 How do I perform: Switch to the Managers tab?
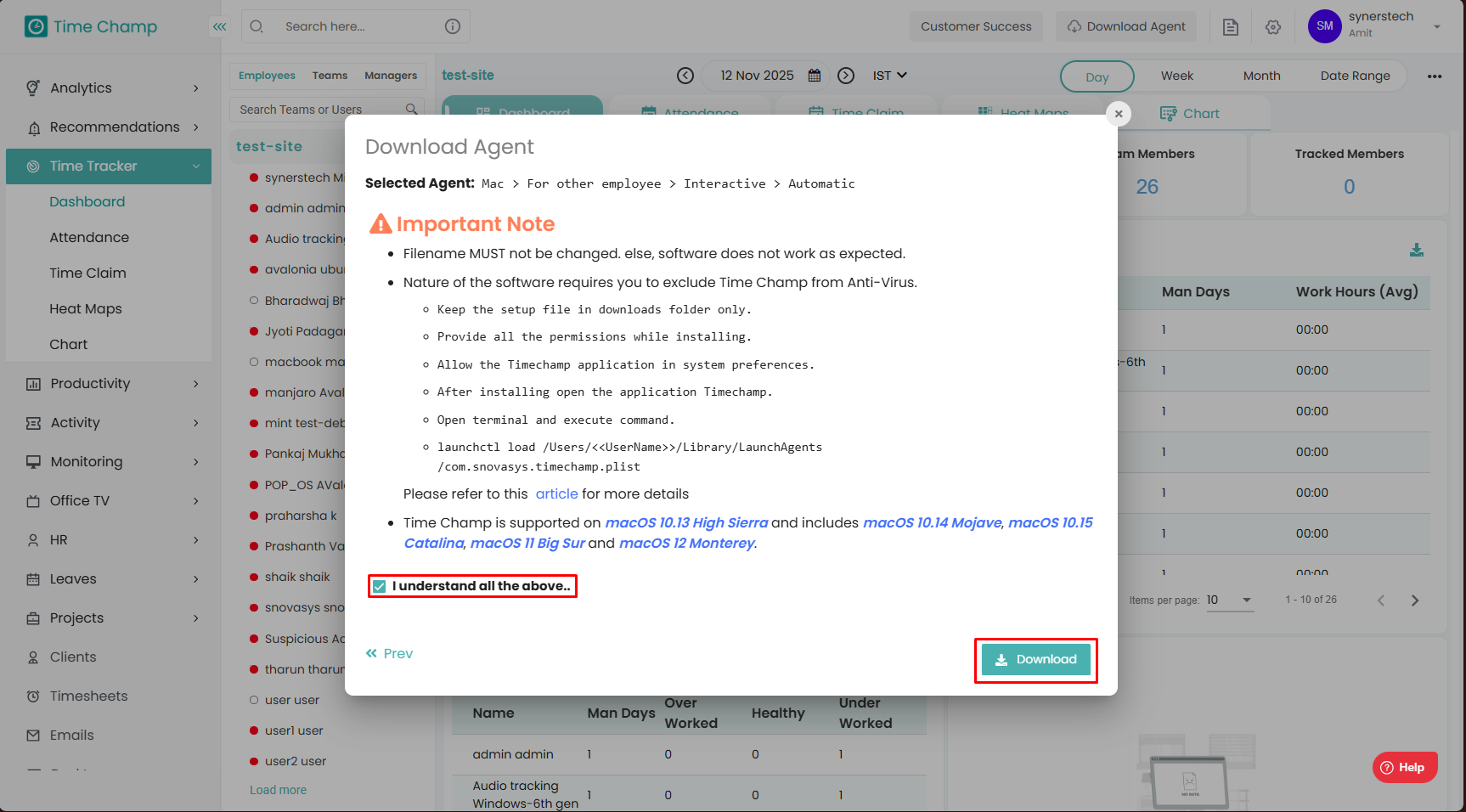391,76
